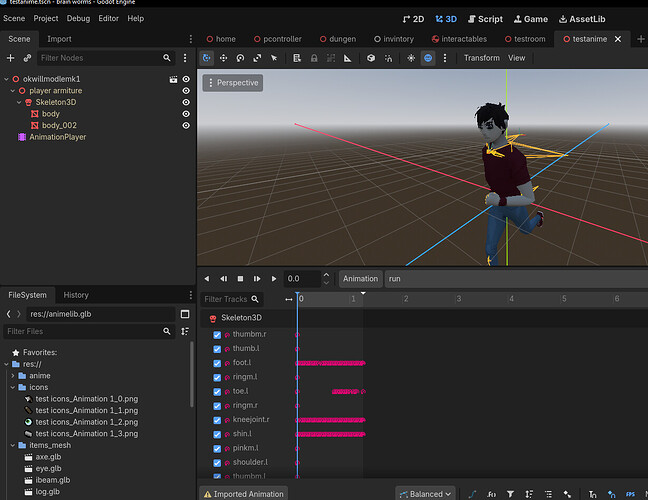Click the list-select nodes toolbar icon
This screenshot has width=648, height=500.
tap(297, 58)
